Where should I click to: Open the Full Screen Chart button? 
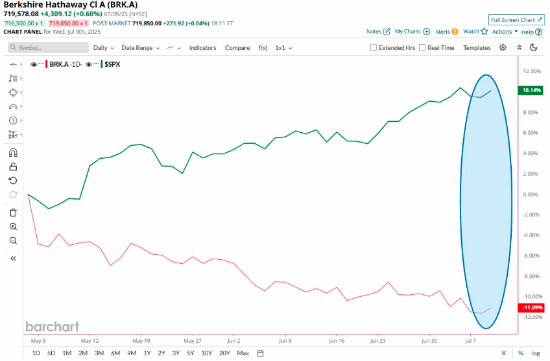(516, 20)
